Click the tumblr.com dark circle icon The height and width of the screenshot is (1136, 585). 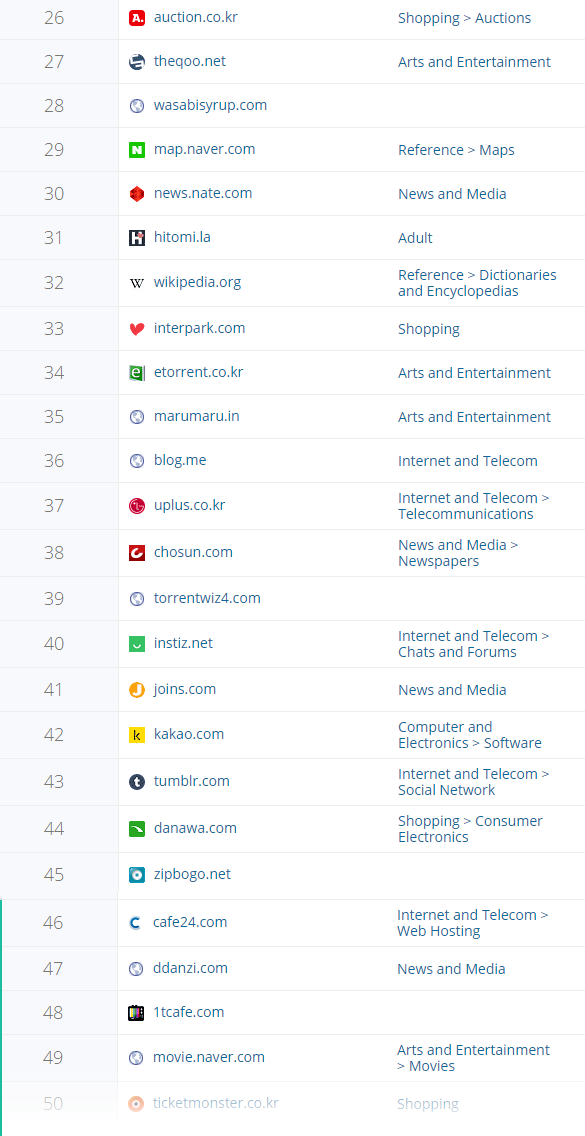coord(137,782)
